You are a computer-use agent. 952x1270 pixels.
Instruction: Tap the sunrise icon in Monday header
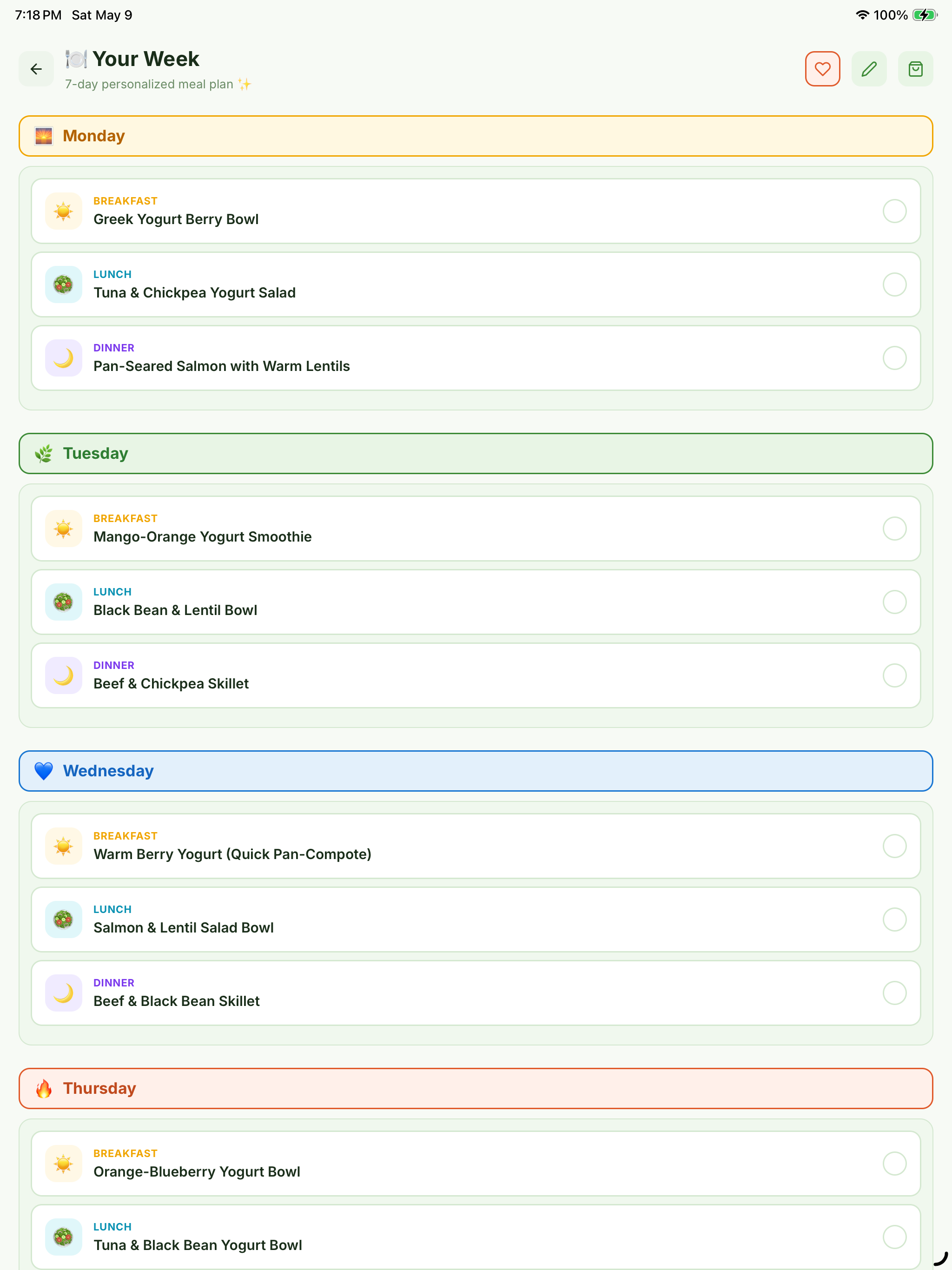tap(44, 136)
